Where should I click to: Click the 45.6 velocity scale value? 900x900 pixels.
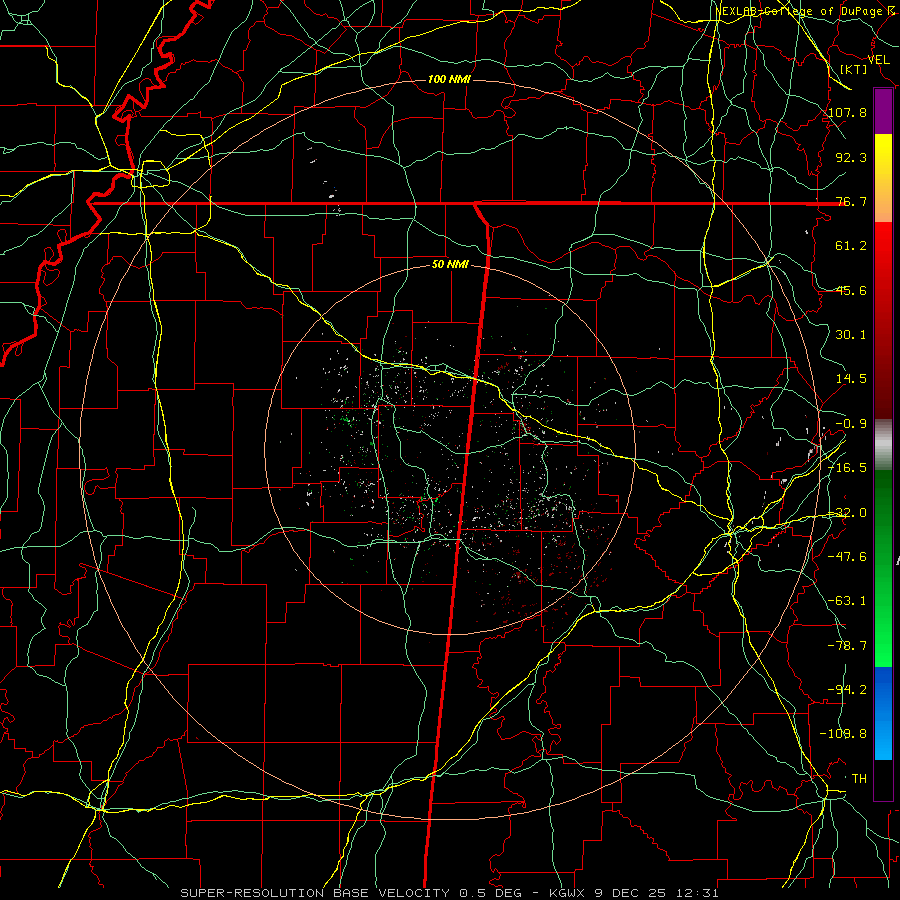tap(851, 290)
